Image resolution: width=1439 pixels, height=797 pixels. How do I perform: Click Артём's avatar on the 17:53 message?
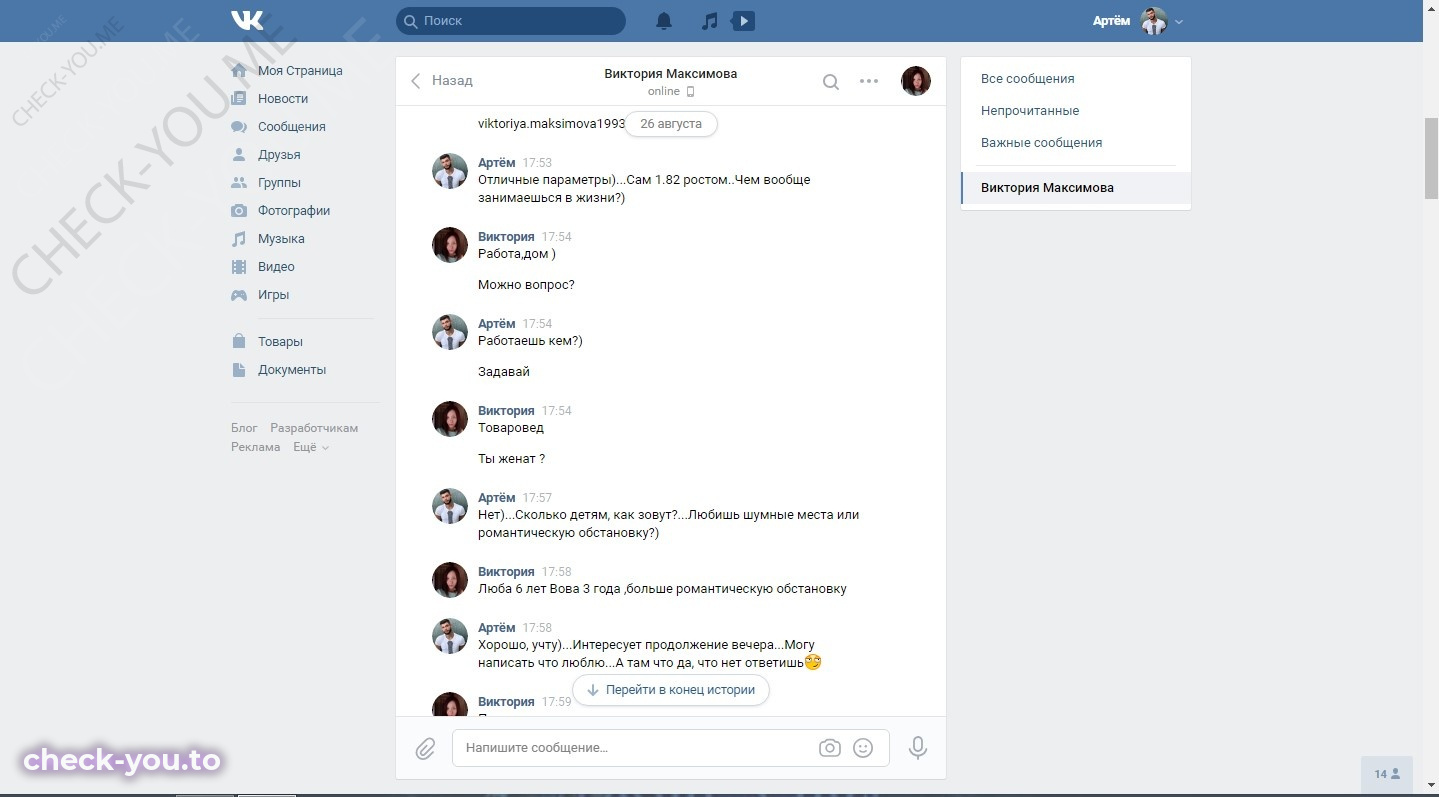(x=450, y=171)
